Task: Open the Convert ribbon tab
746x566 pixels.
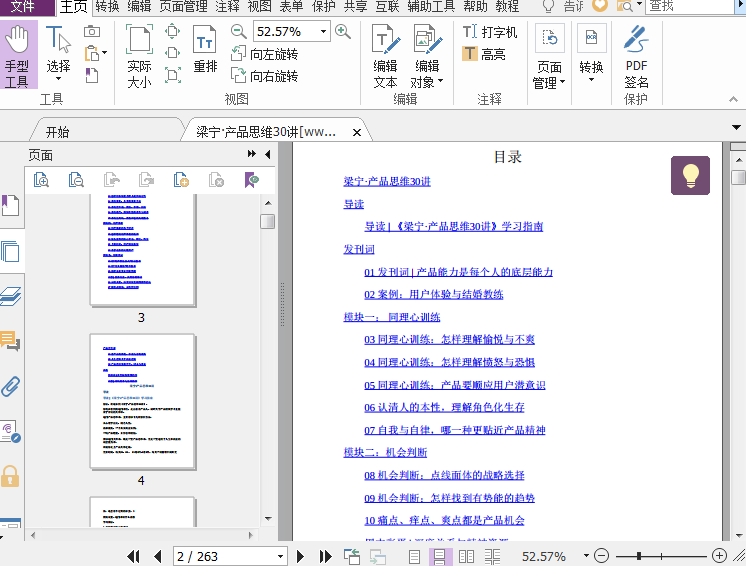Action: (107, 7)
